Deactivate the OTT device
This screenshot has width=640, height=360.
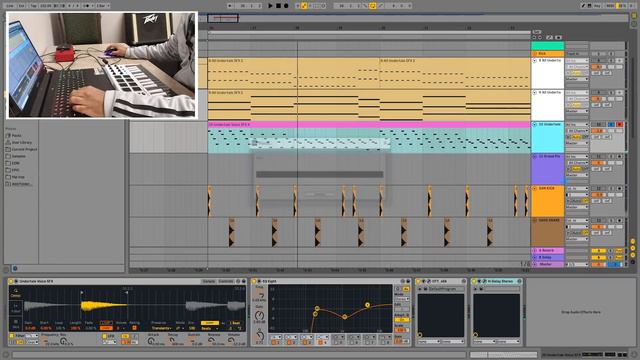point(418,281)
